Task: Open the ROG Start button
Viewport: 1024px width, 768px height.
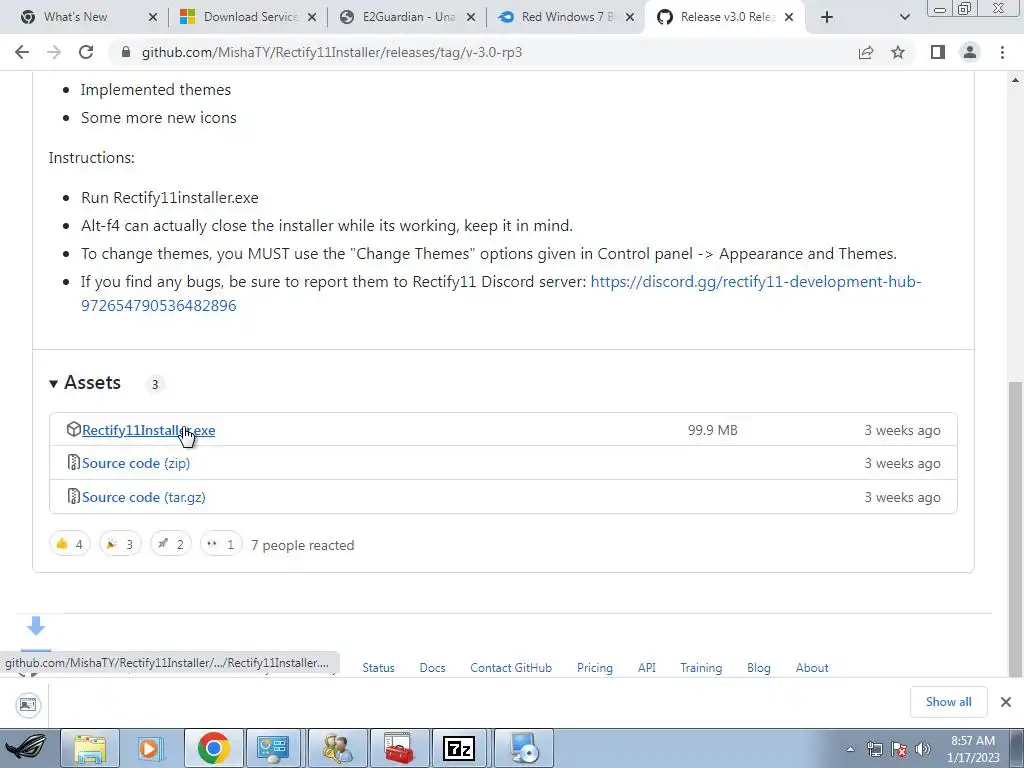Action: pyautogui.click(x=26, y=748)
